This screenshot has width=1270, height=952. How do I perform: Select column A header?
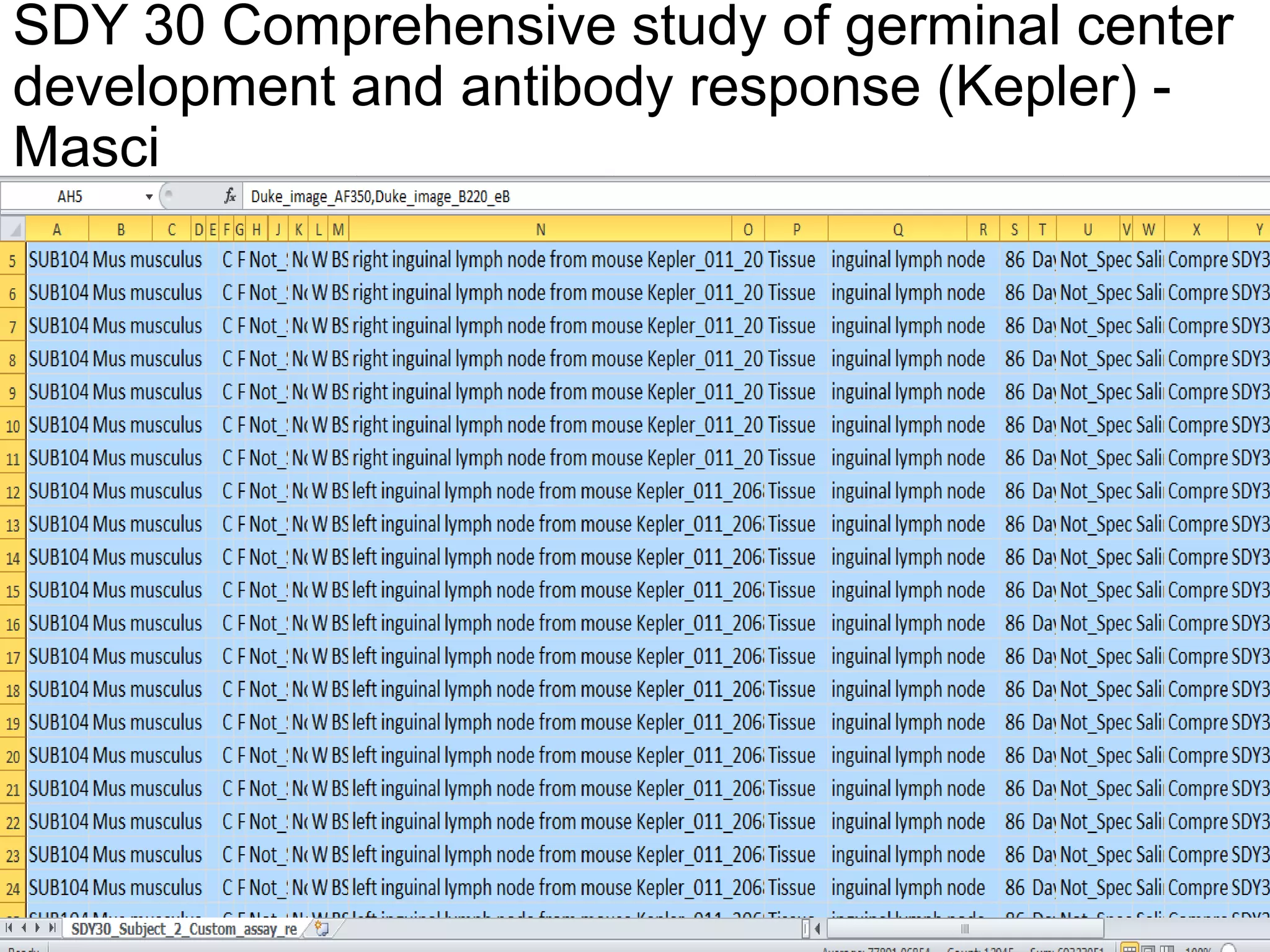tap(57, 230)
